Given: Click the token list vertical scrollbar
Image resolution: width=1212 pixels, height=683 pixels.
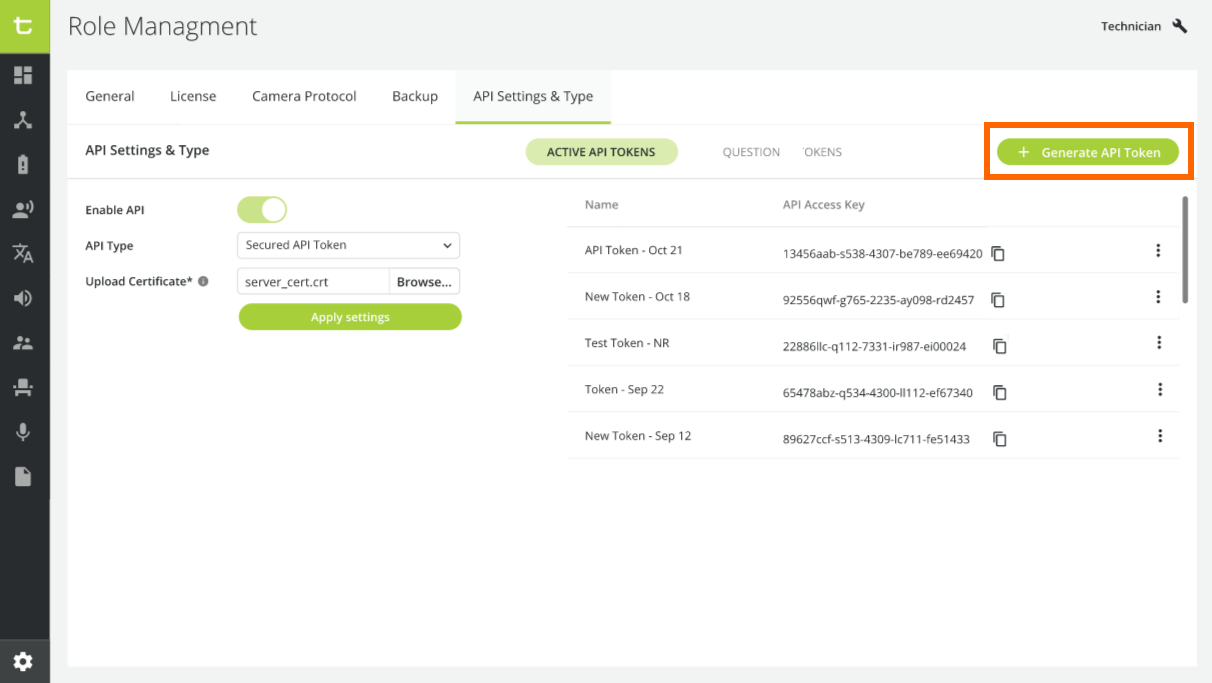Looking at the screenshot, I should (1185, 250).
